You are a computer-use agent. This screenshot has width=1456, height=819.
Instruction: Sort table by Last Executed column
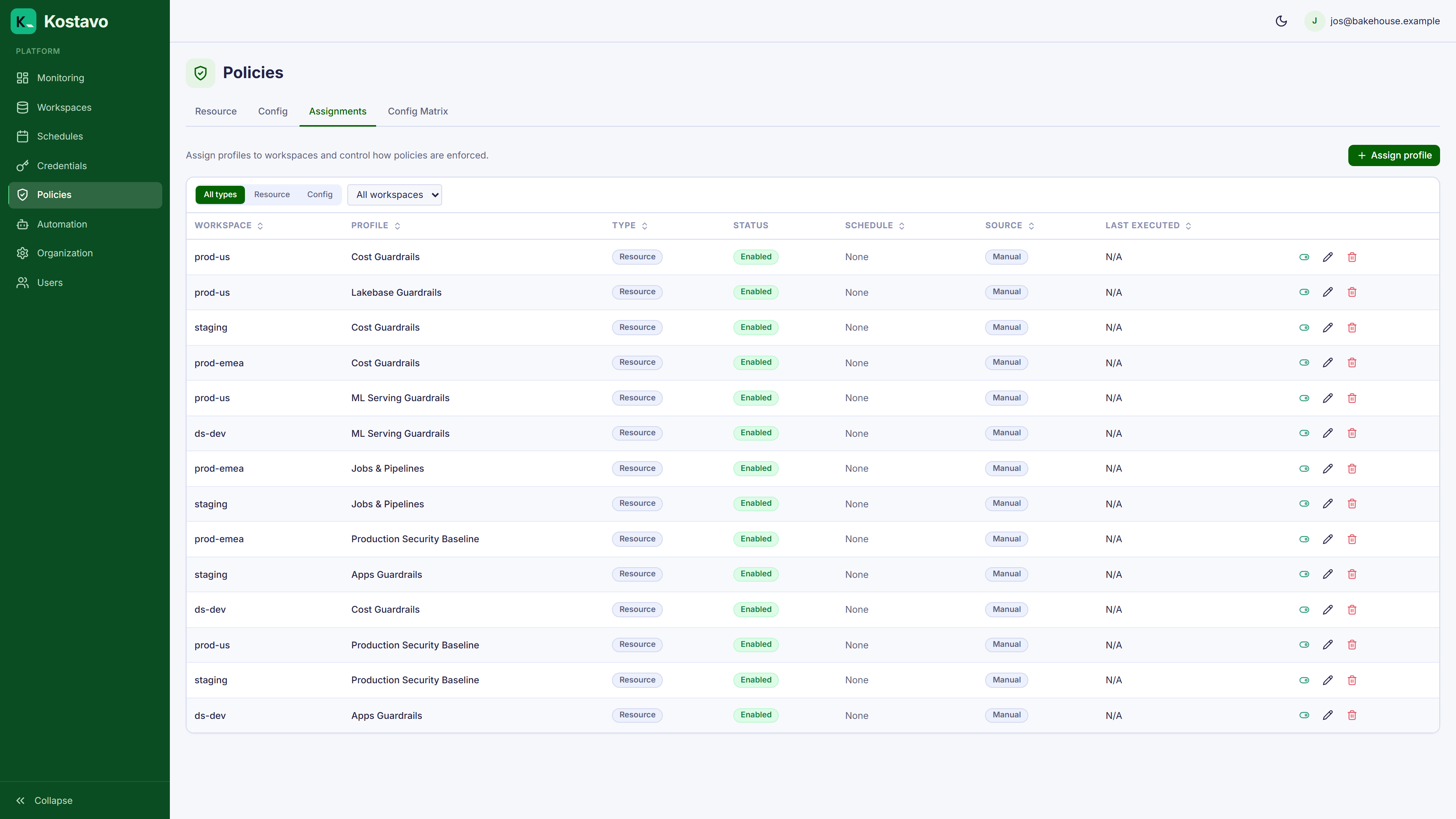(1148, 226)
